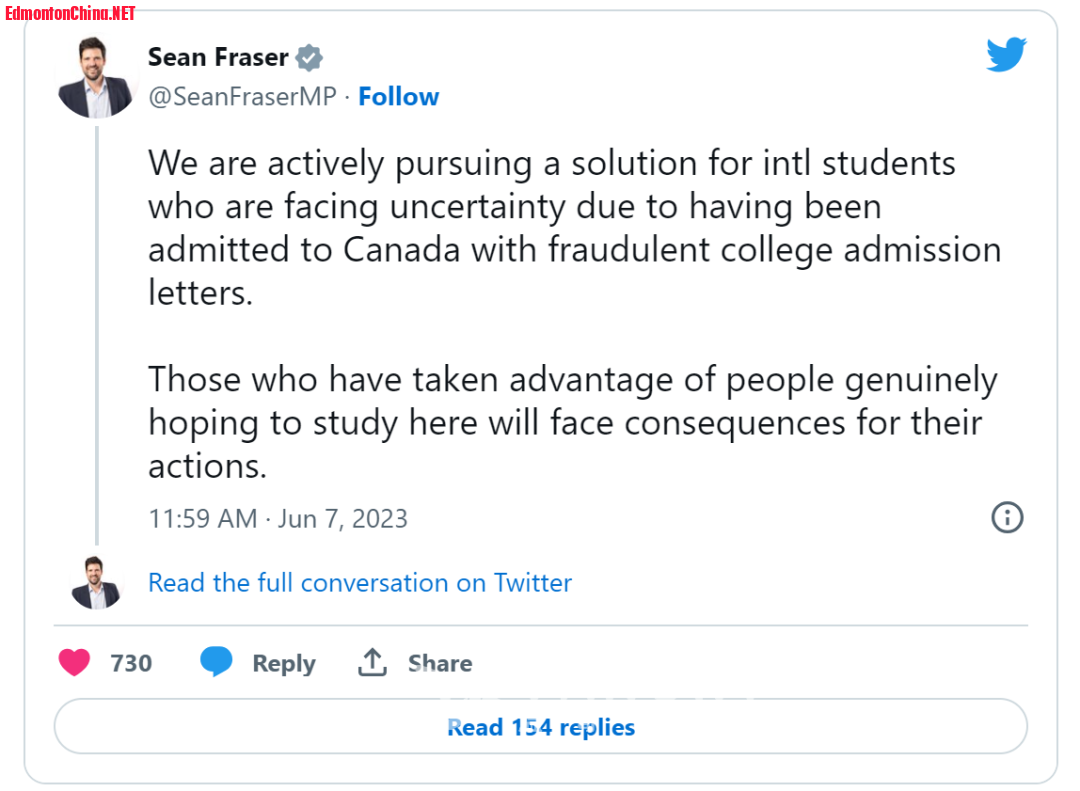Screen dimensions: 1080x791
Task: Click the blue verified badge
Action: 310,58
